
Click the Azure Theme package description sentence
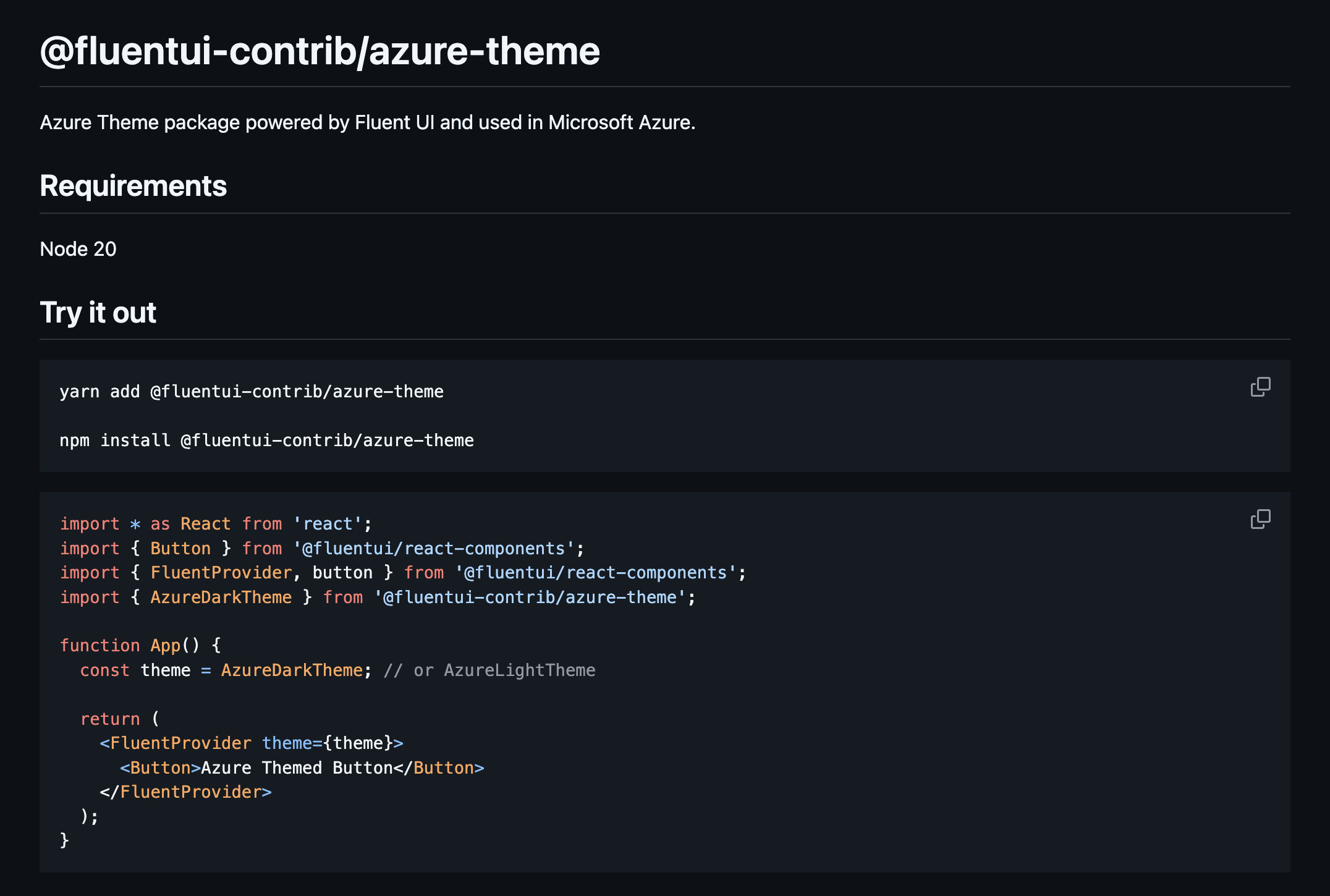(368, 122)
